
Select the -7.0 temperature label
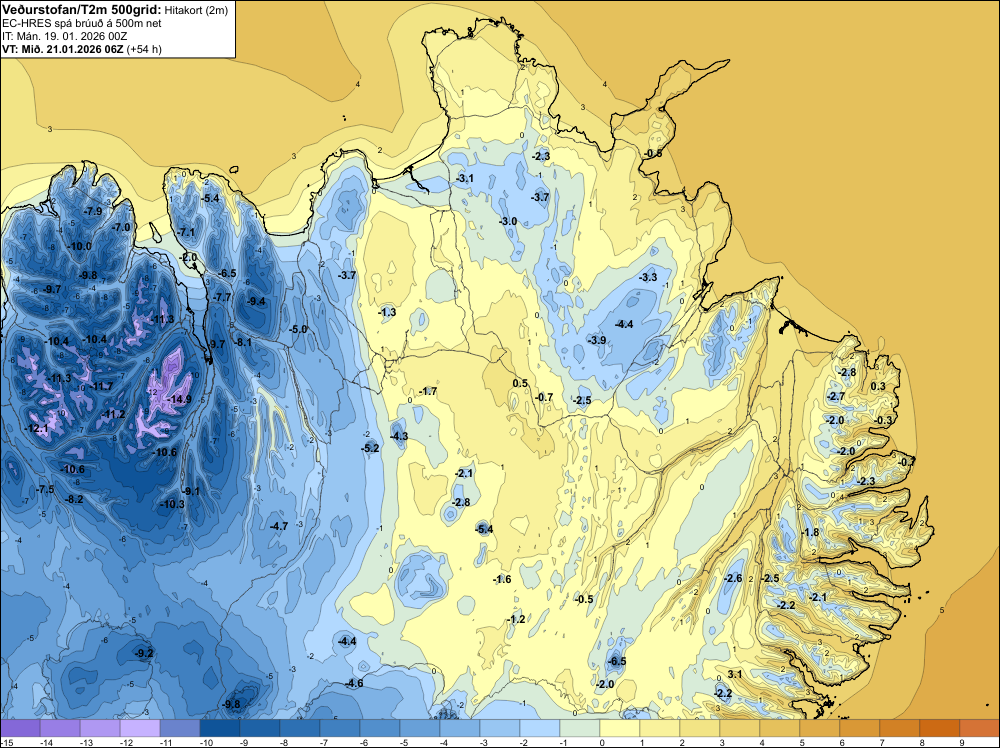(121, 227)
